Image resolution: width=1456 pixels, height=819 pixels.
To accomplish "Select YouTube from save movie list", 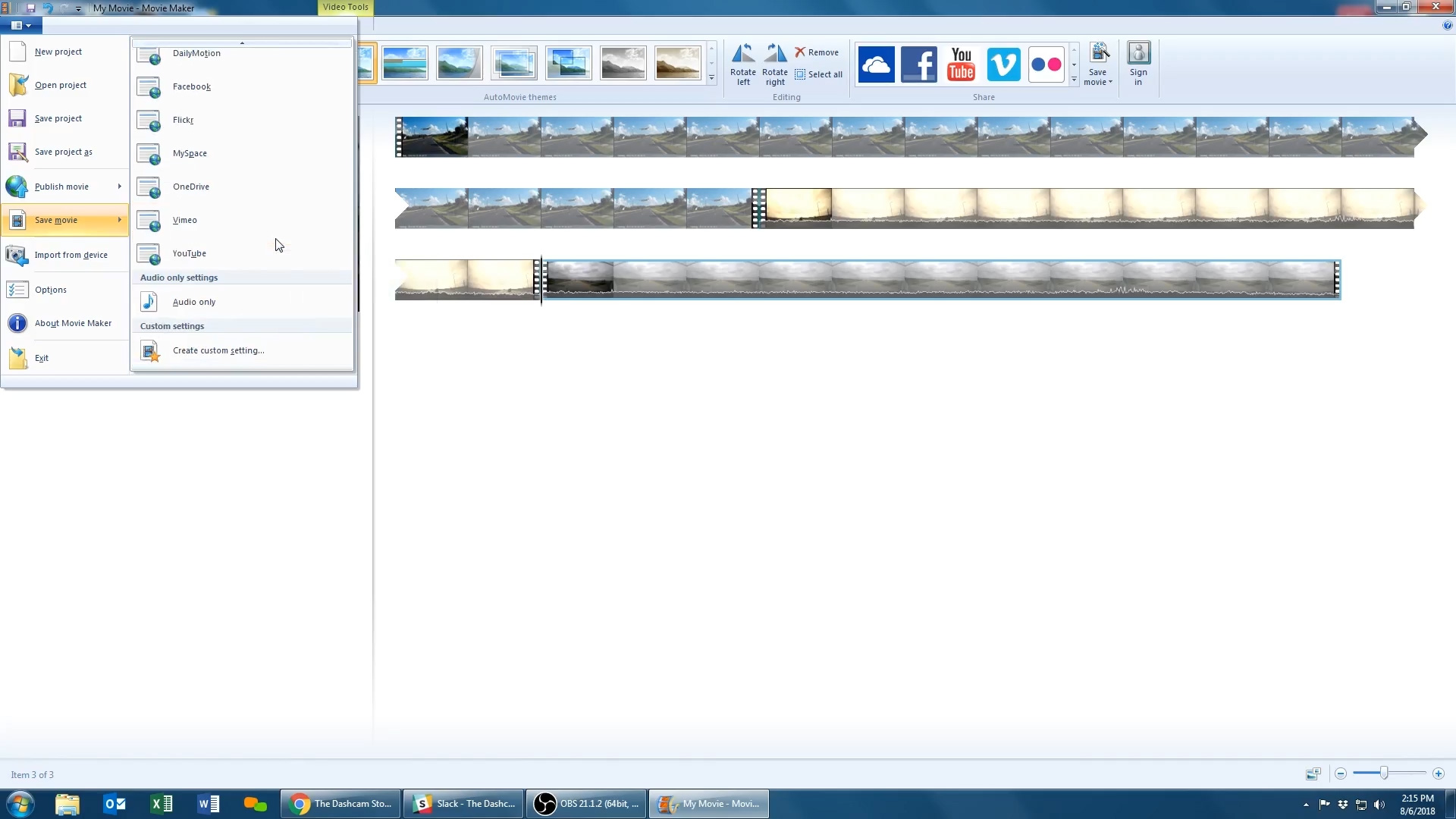I will click(x=190, y=253).
